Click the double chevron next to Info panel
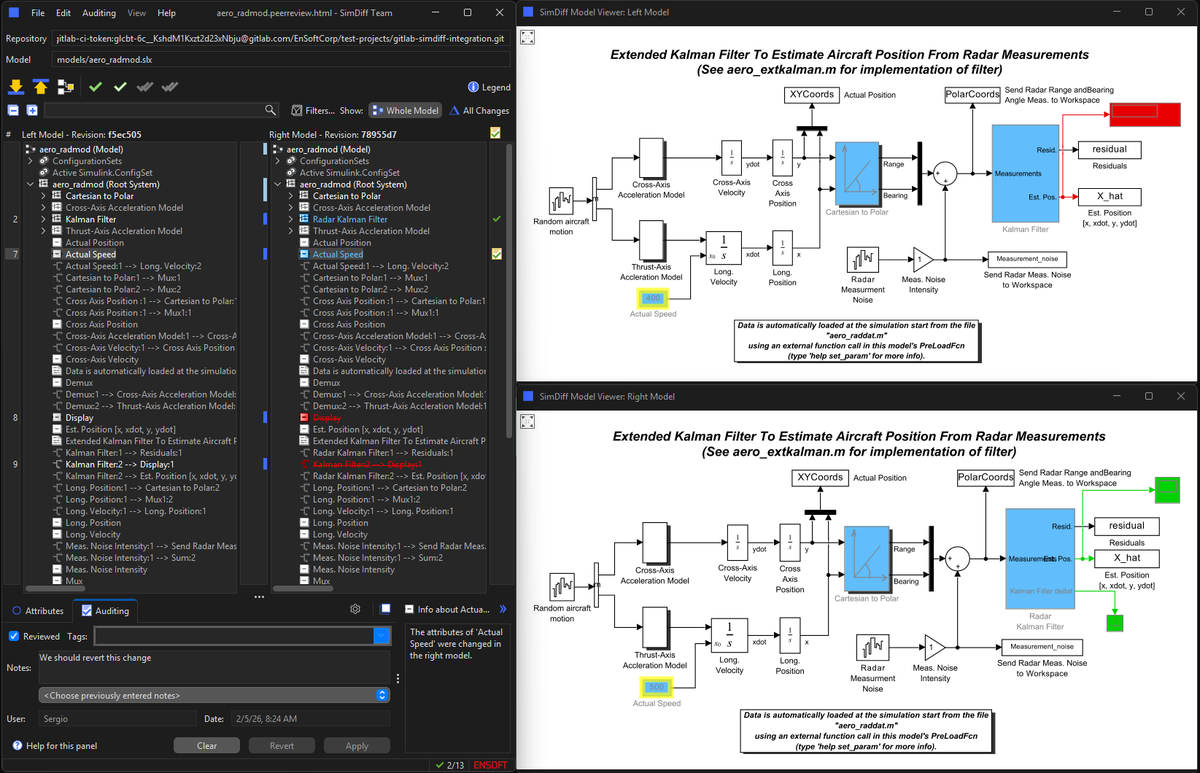This screenshot has height=773, width=1200. click(503, 609)
